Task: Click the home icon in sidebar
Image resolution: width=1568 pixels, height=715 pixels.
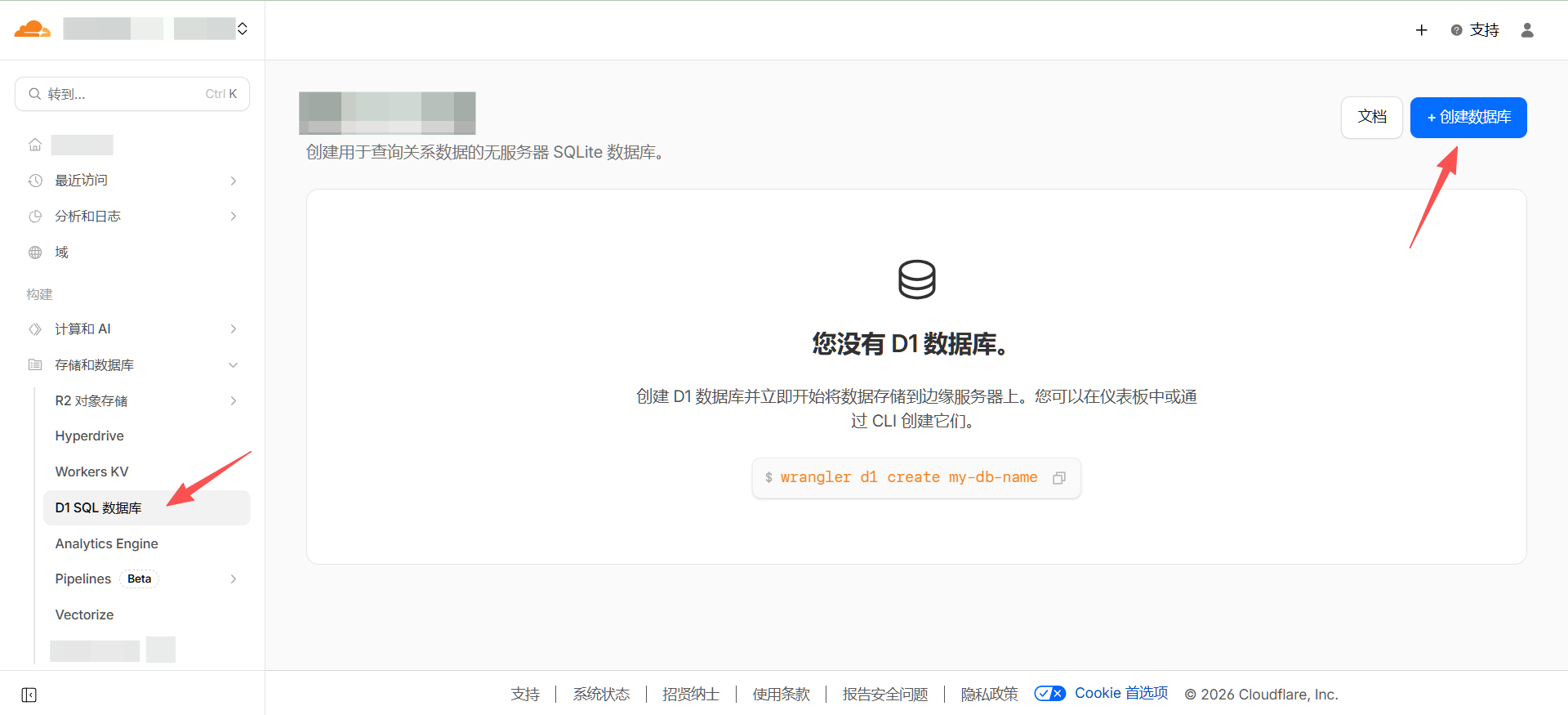Action: [x=35, y=145]
